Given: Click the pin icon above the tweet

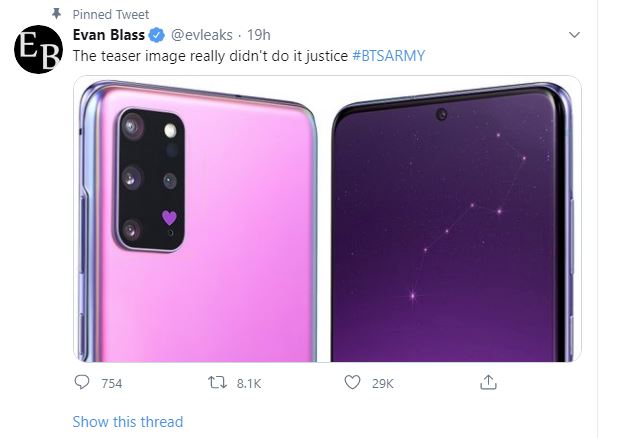Looking at the screenshot, I should point(56,13).
